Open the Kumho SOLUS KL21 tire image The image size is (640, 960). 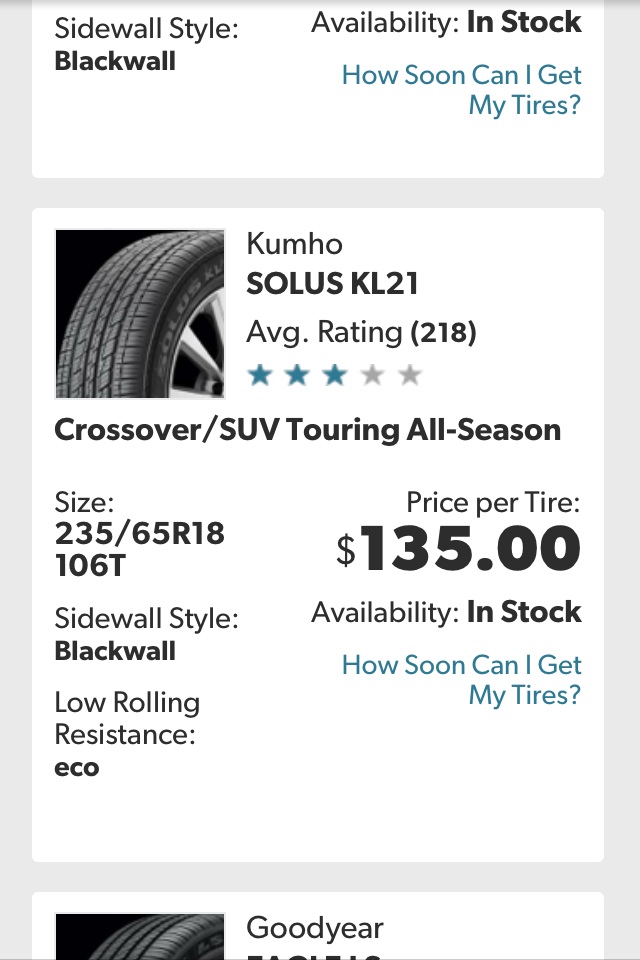[x=140, y=314]
